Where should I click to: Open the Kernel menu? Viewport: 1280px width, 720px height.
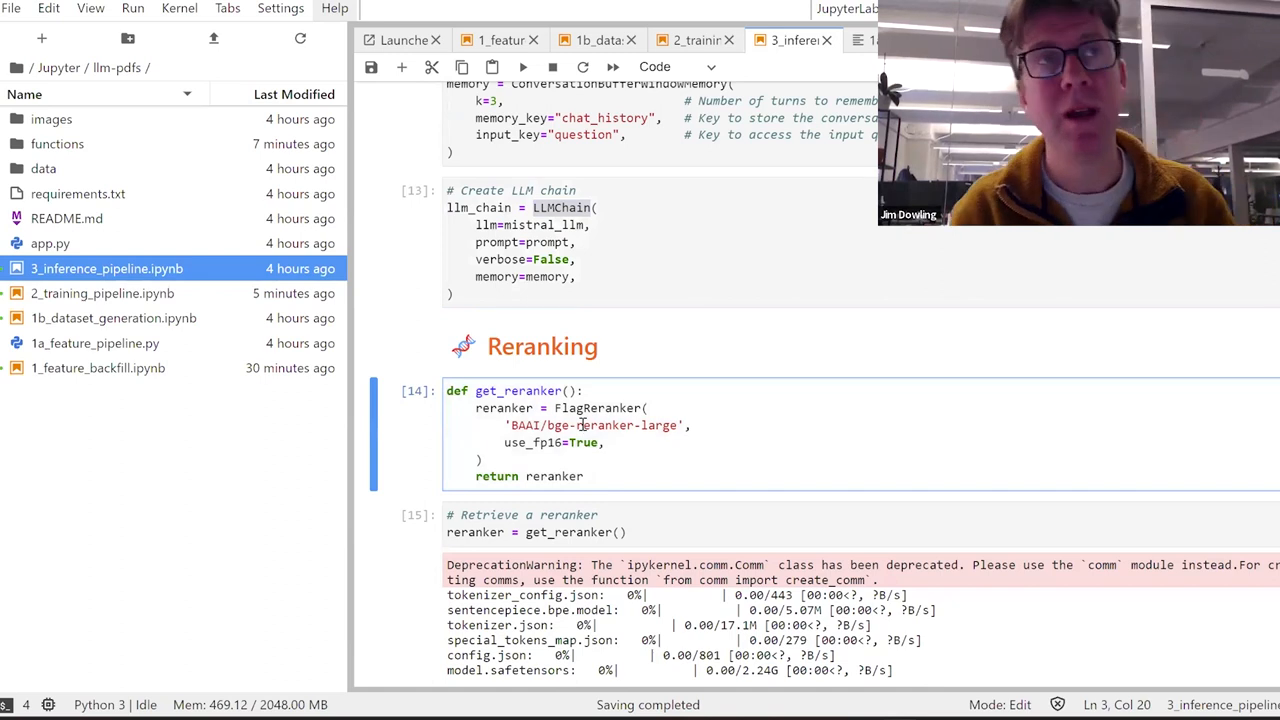179,8
